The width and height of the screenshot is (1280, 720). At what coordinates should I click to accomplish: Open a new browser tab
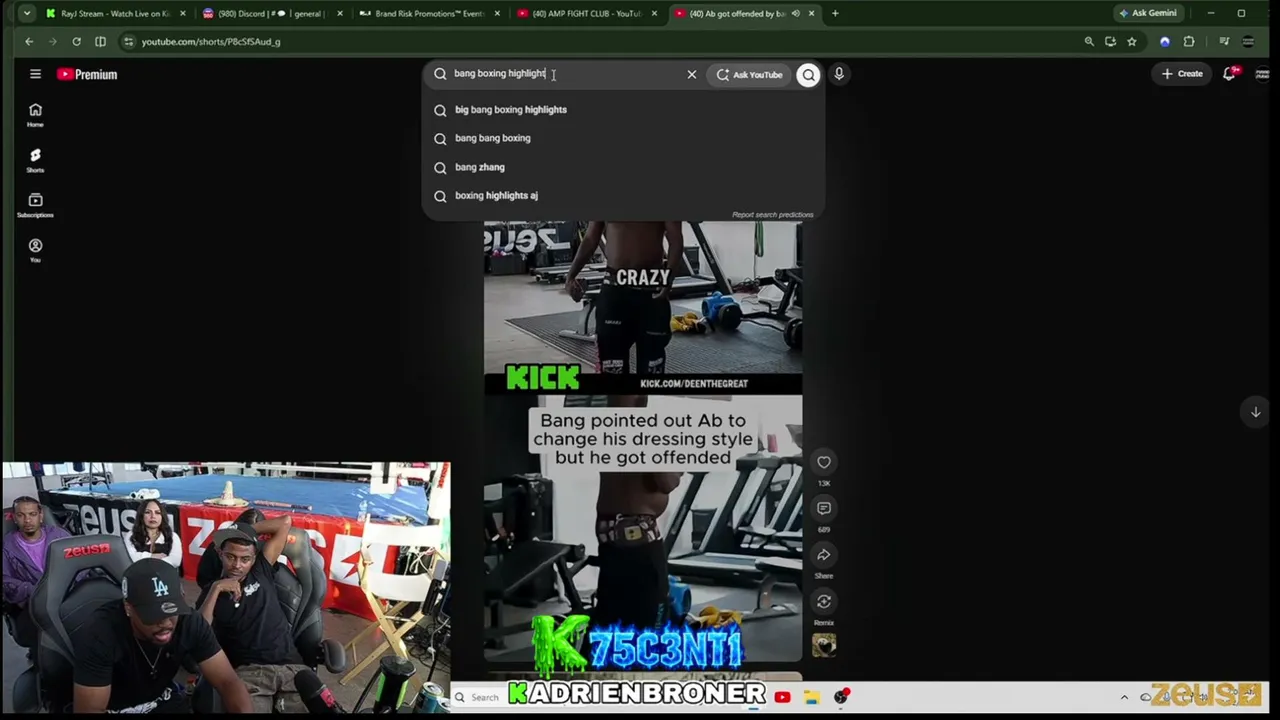point(835,13)
